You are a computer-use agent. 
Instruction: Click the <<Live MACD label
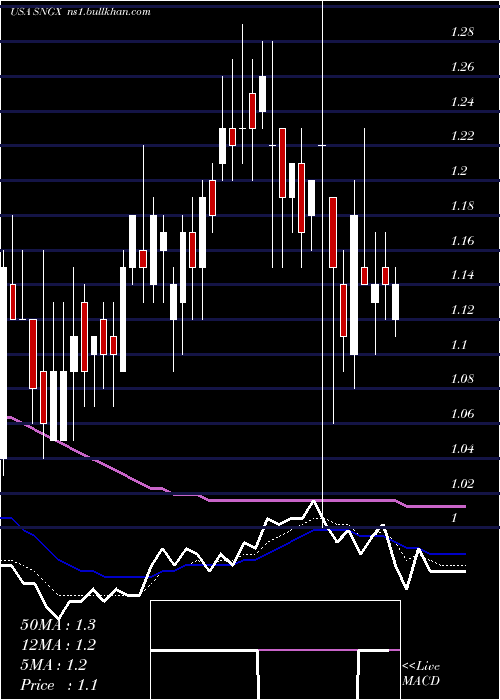(421, 674)
